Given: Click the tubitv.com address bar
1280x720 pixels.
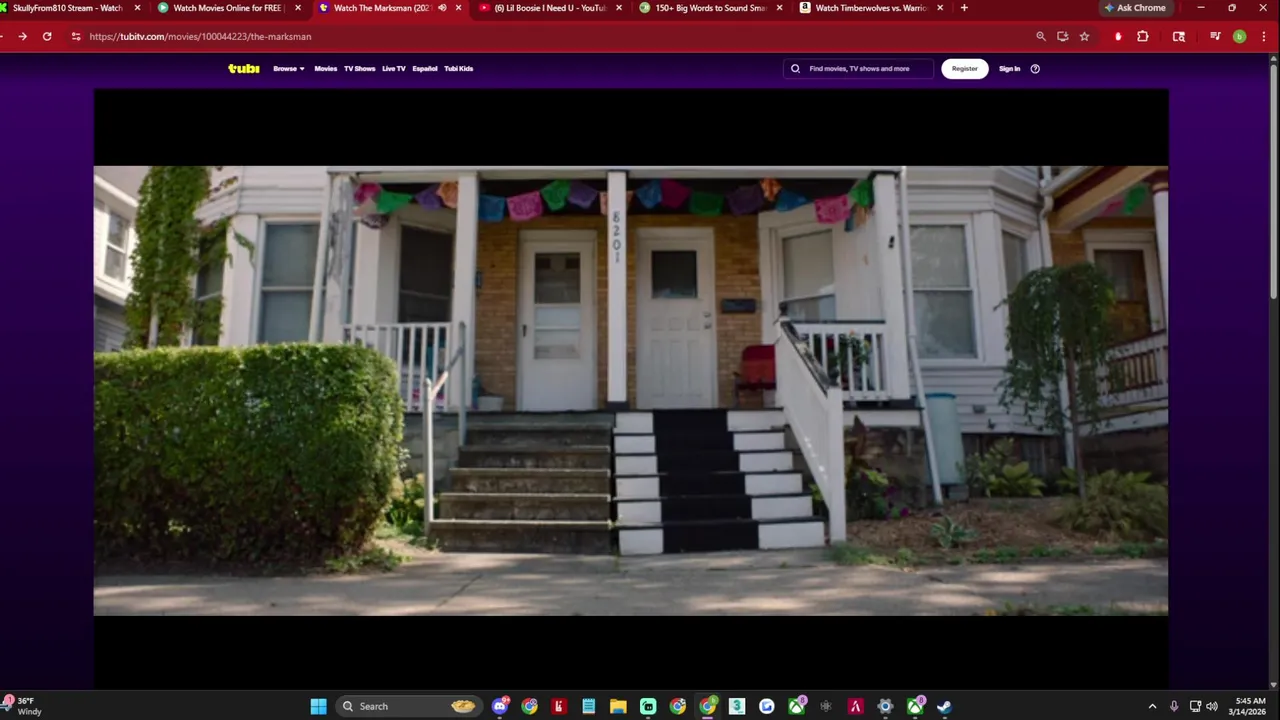Looking at the screenshot, I should tap(560, 36).
